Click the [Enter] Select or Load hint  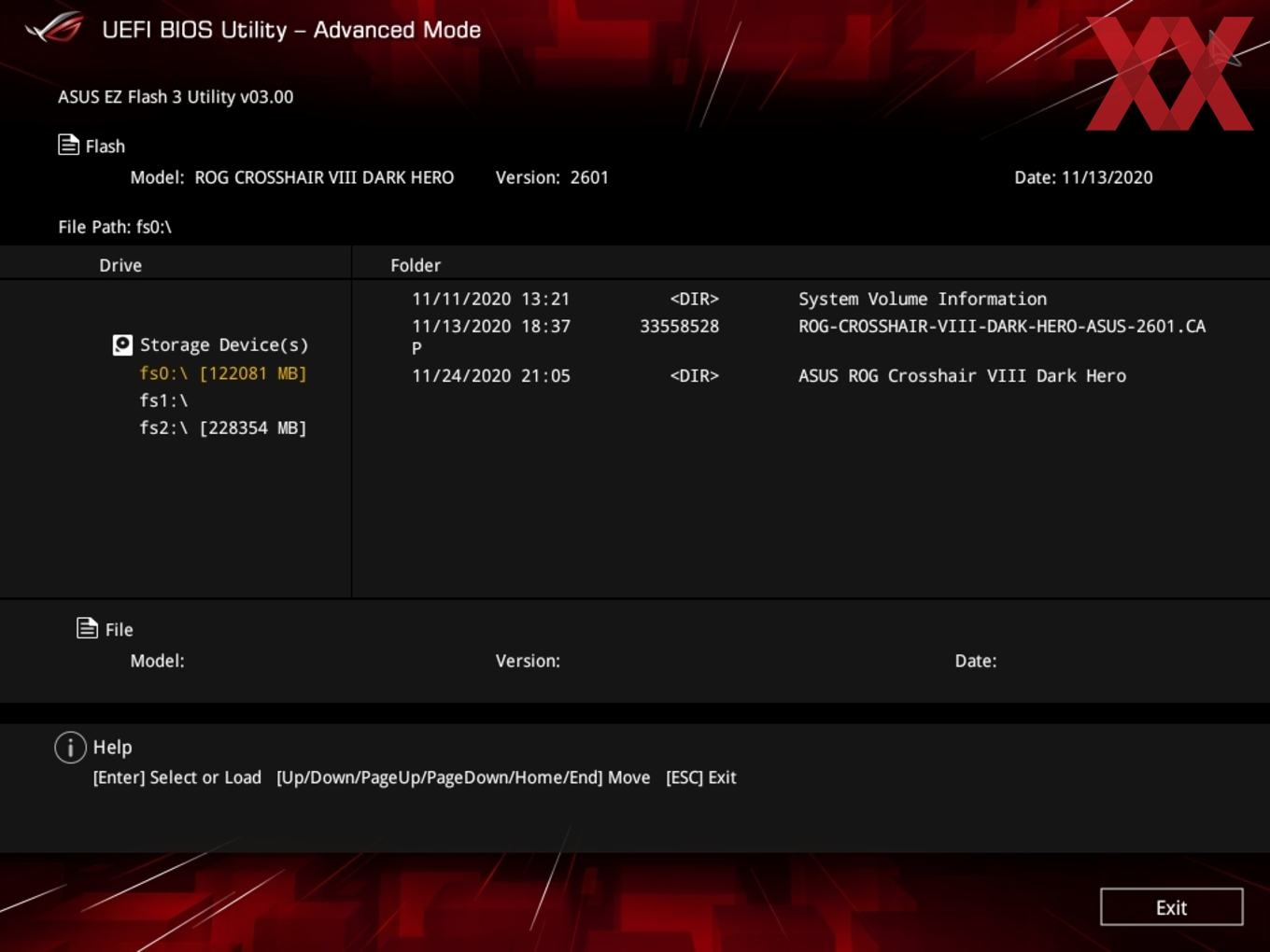pos(177,777)
